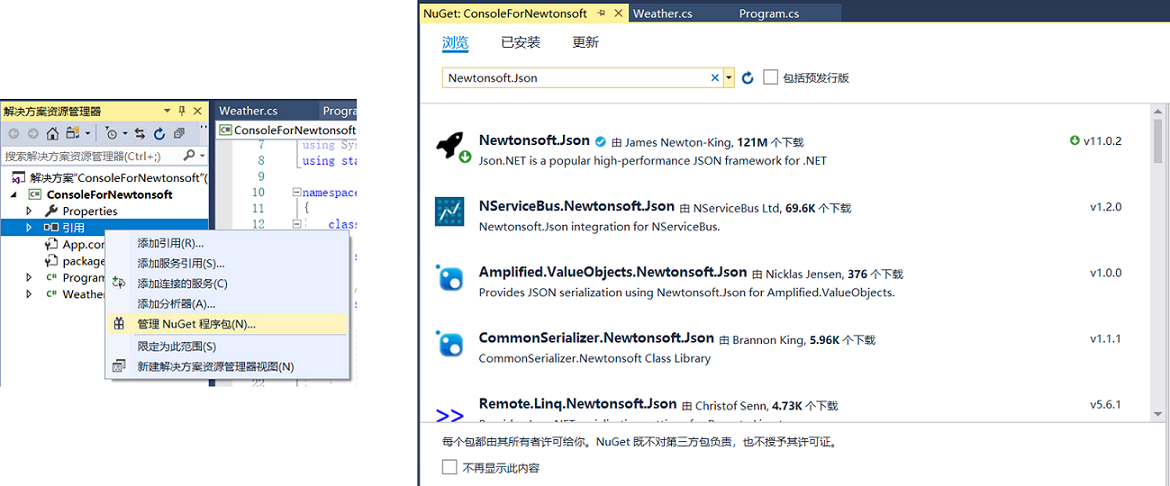Click the Newtonsoft.Json rocket package icon
Viewport: 1170px width, 486px height.
point(452,146)
